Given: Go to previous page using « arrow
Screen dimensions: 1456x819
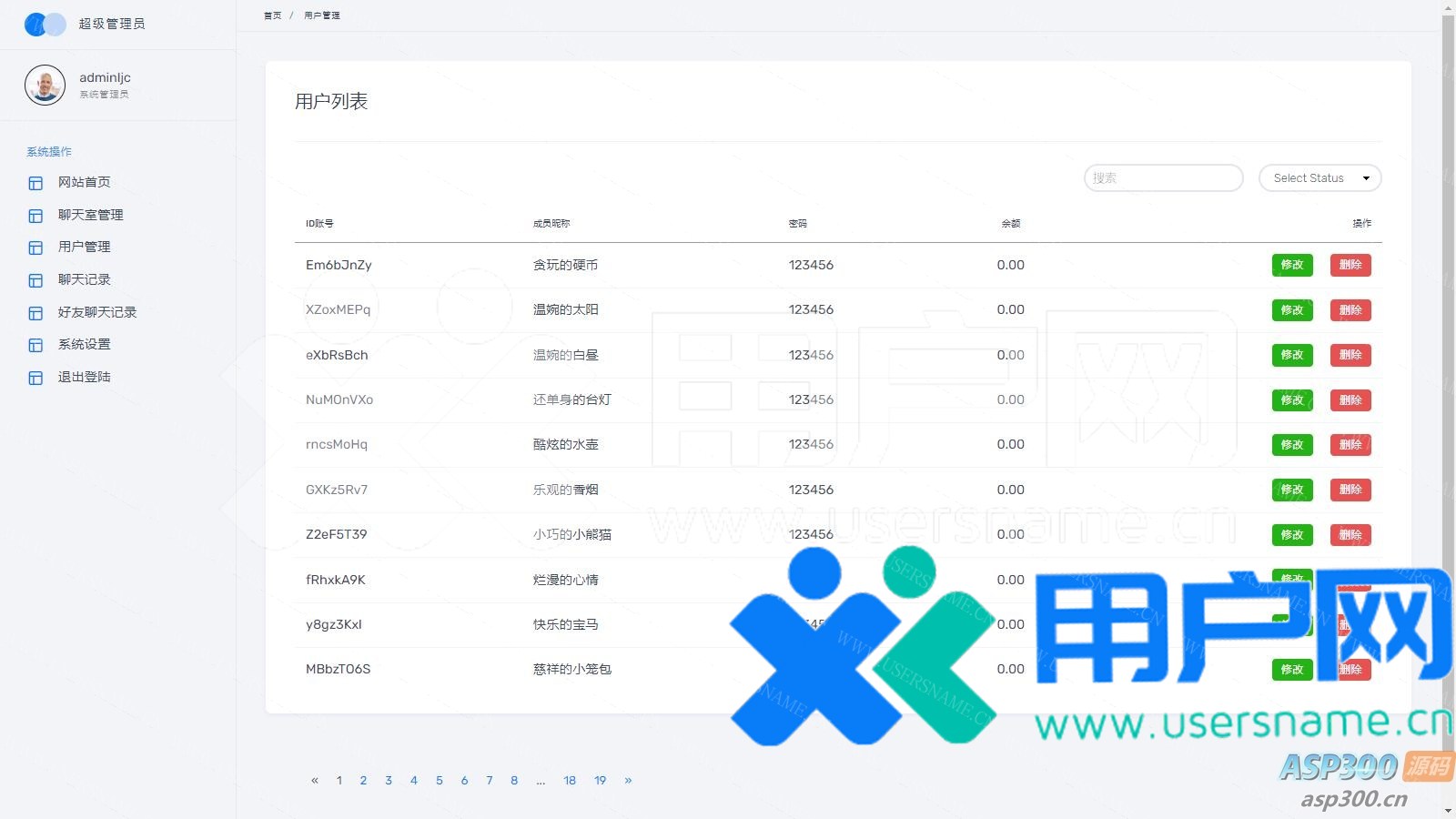Looking at the screenshot, I should click(x=315, y=780).
